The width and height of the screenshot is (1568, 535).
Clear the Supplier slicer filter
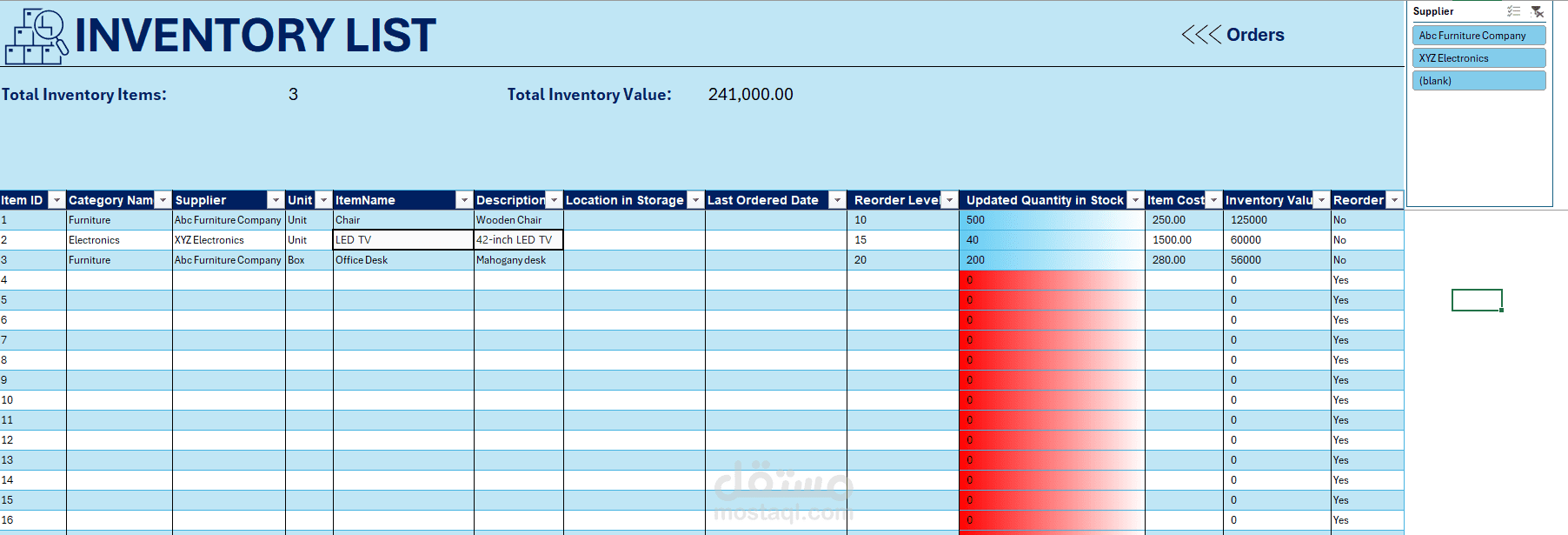click(1537, 11)
